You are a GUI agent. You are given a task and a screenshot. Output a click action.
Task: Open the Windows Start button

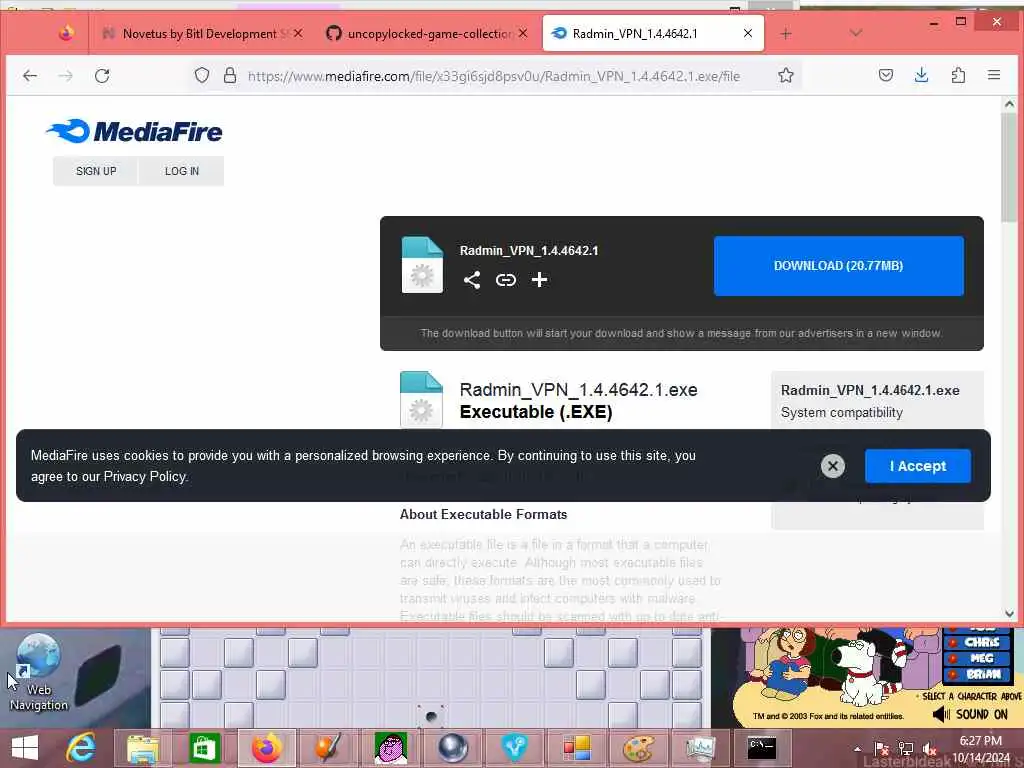pyautogui.click(x=25, y=748)
